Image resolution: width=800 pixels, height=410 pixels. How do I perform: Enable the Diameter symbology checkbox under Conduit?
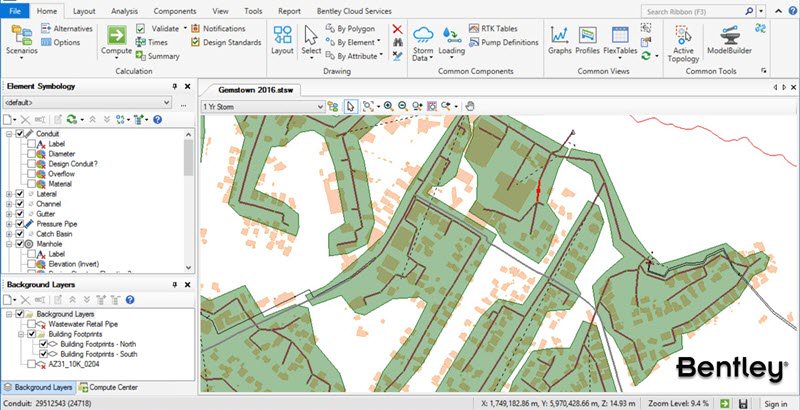click(32, 154)
